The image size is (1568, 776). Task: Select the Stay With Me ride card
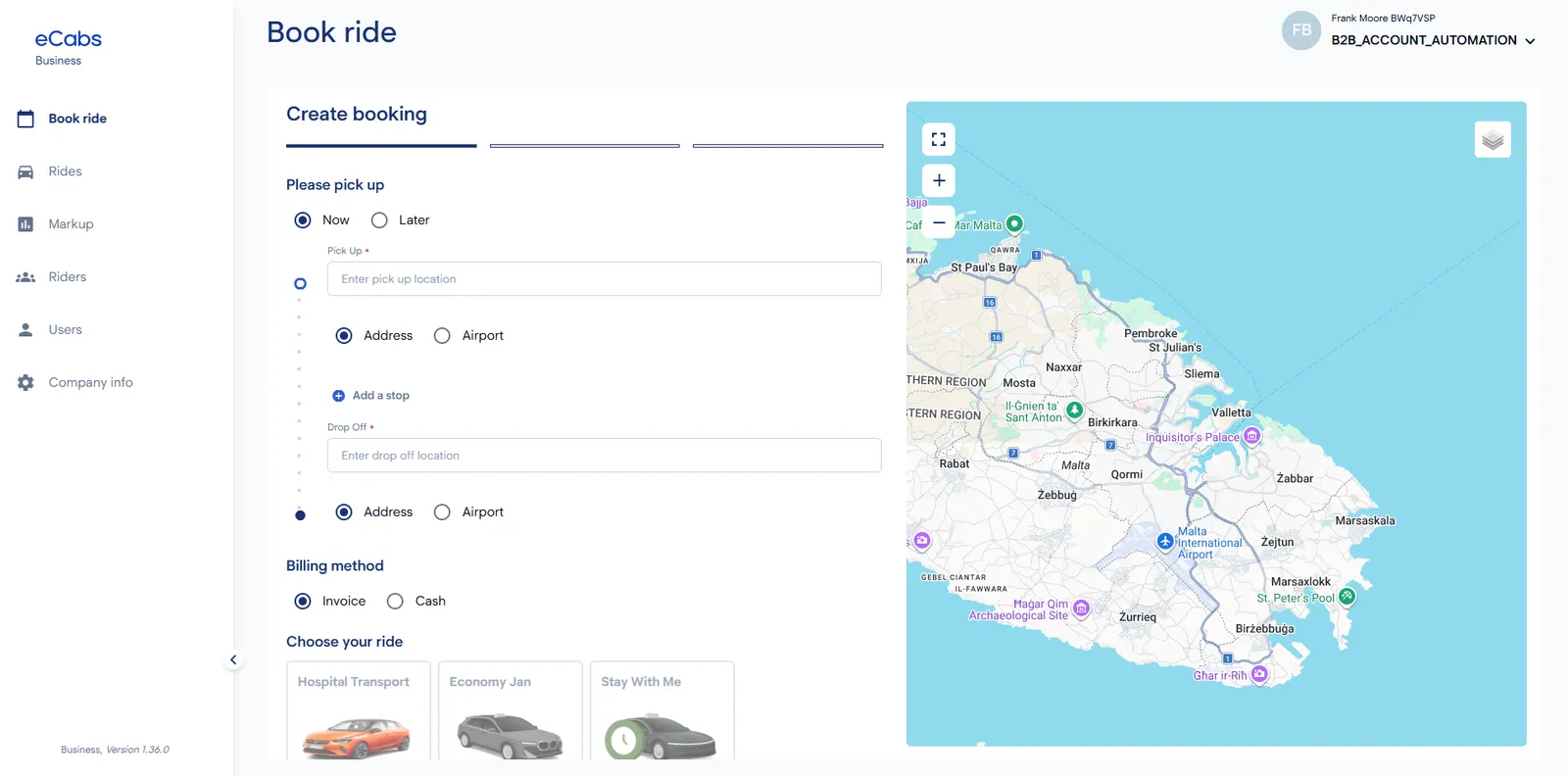pos(662,711)
